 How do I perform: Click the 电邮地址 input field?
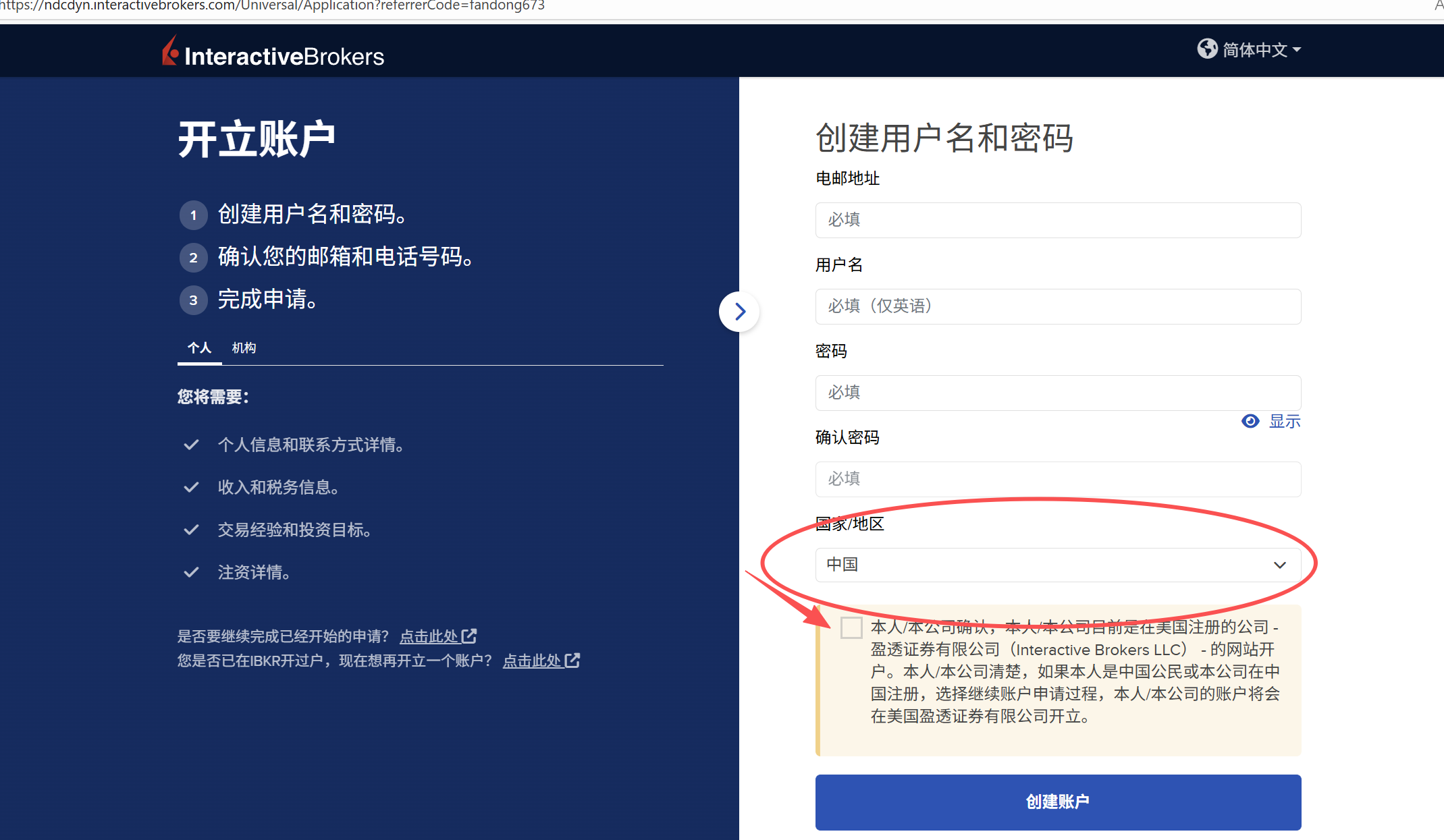click(1057, 220)
